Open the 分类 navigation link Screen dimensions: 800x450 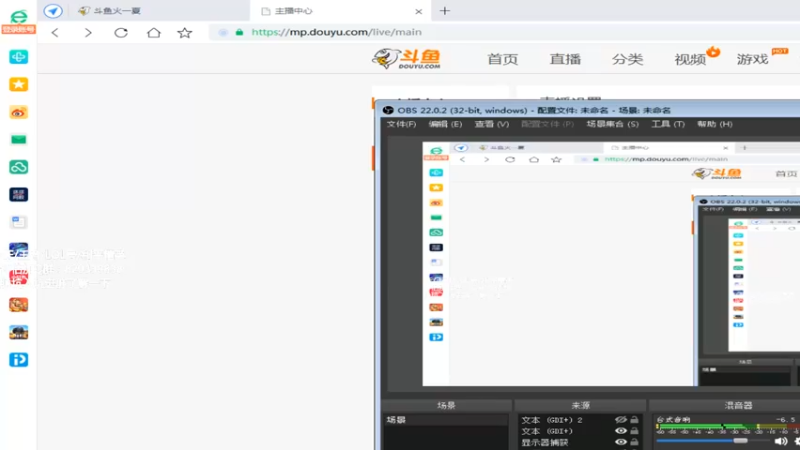628,59
